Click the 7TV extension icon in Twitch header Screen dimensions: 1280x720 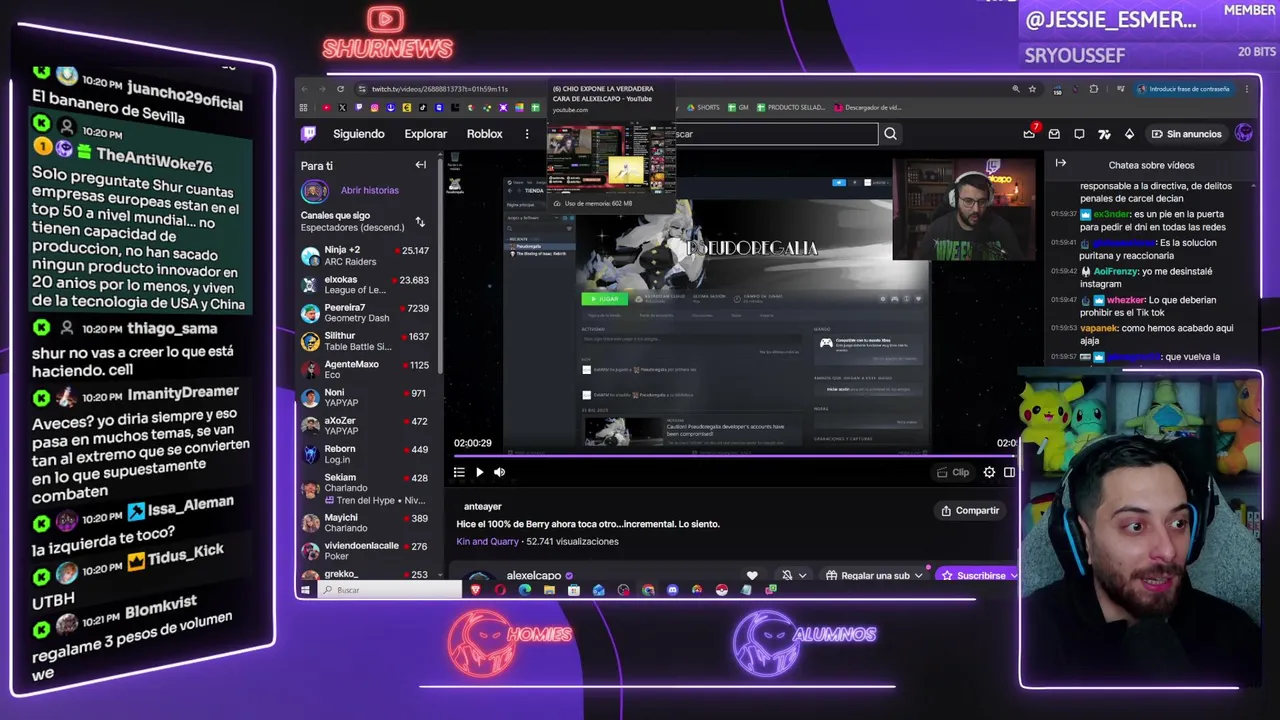(1104, 134)
